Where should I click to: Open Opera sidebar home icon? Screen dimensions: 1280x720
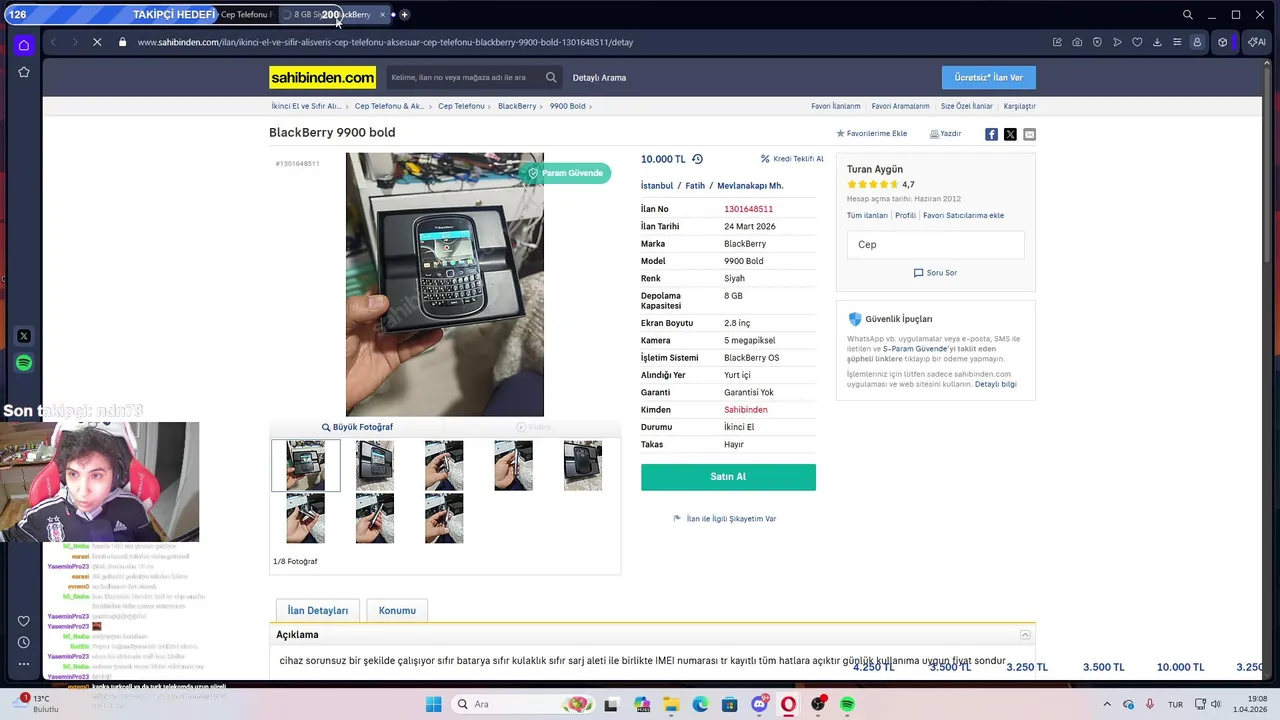pyautogui.click(x=24, y=45)
